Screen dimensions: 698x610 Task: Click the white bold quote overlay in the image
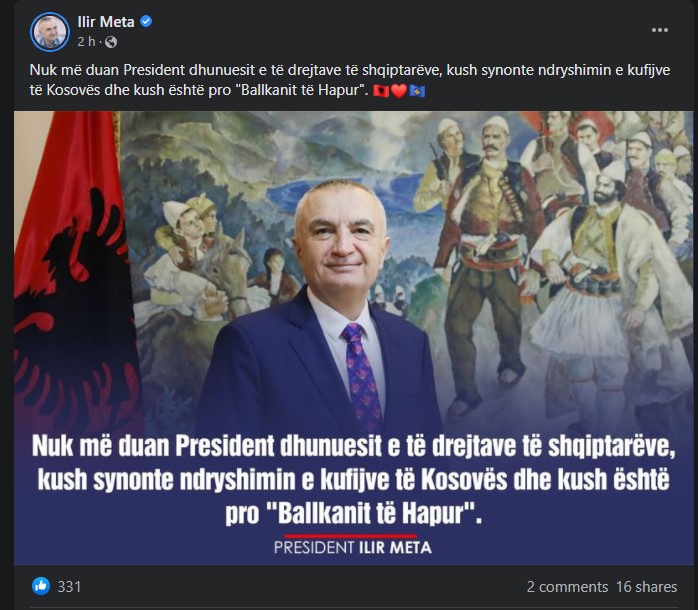click(353, 480)
